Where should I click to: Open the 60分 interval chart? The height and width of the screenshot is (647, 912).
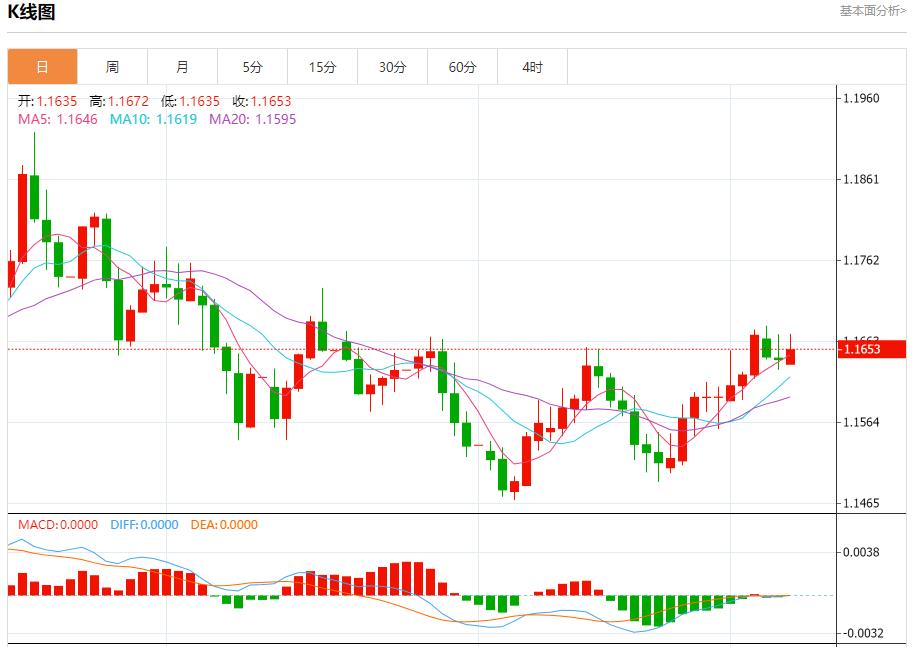(462, 67)
